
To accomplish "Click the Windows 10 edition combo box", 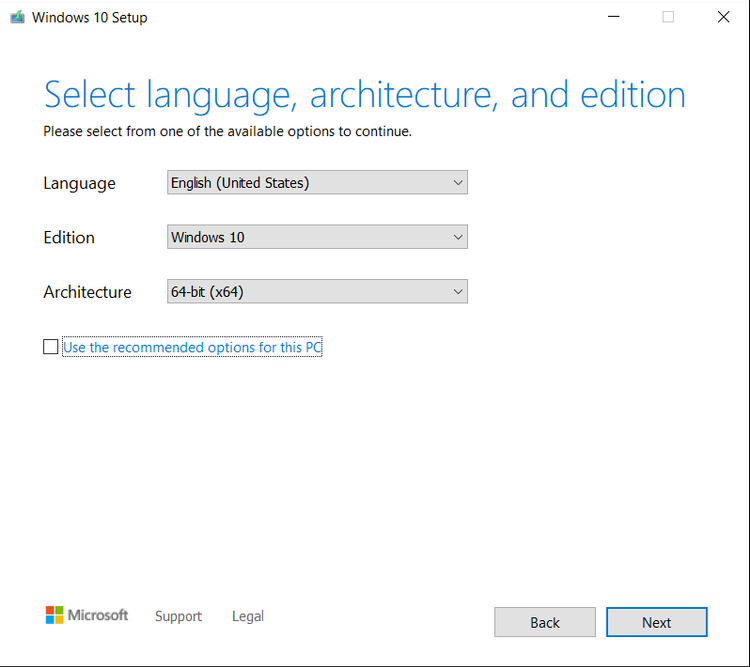I will coord(317,237).
